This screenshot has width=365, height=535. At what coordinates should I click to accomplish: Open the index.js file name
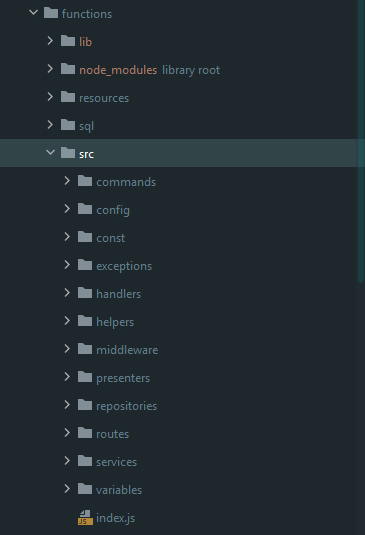coord(115,518)
